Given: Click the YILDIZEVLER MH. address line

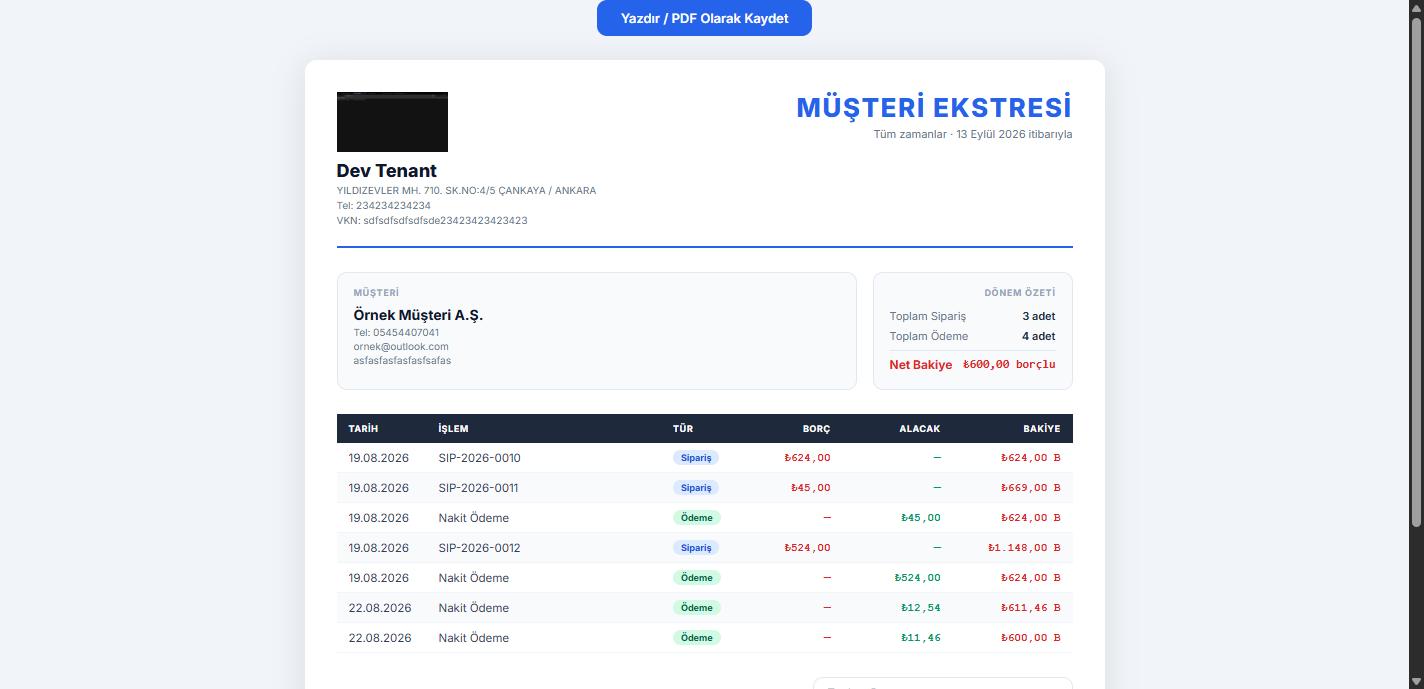Looking at the screenshot, I should point(466,190).
